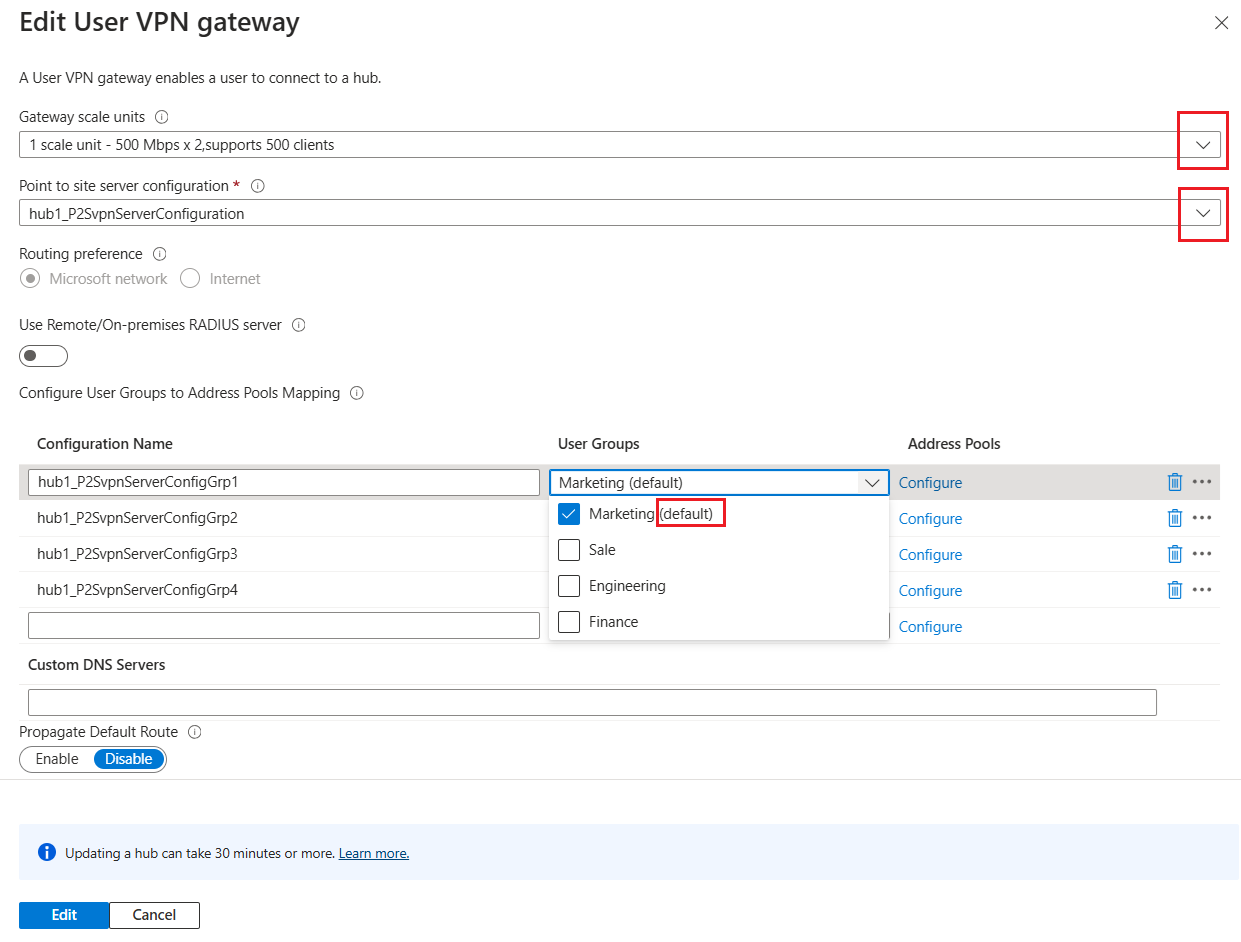1241x942 pixels.
Task: Enable Propagate Default Route
Action: (55, 759)
